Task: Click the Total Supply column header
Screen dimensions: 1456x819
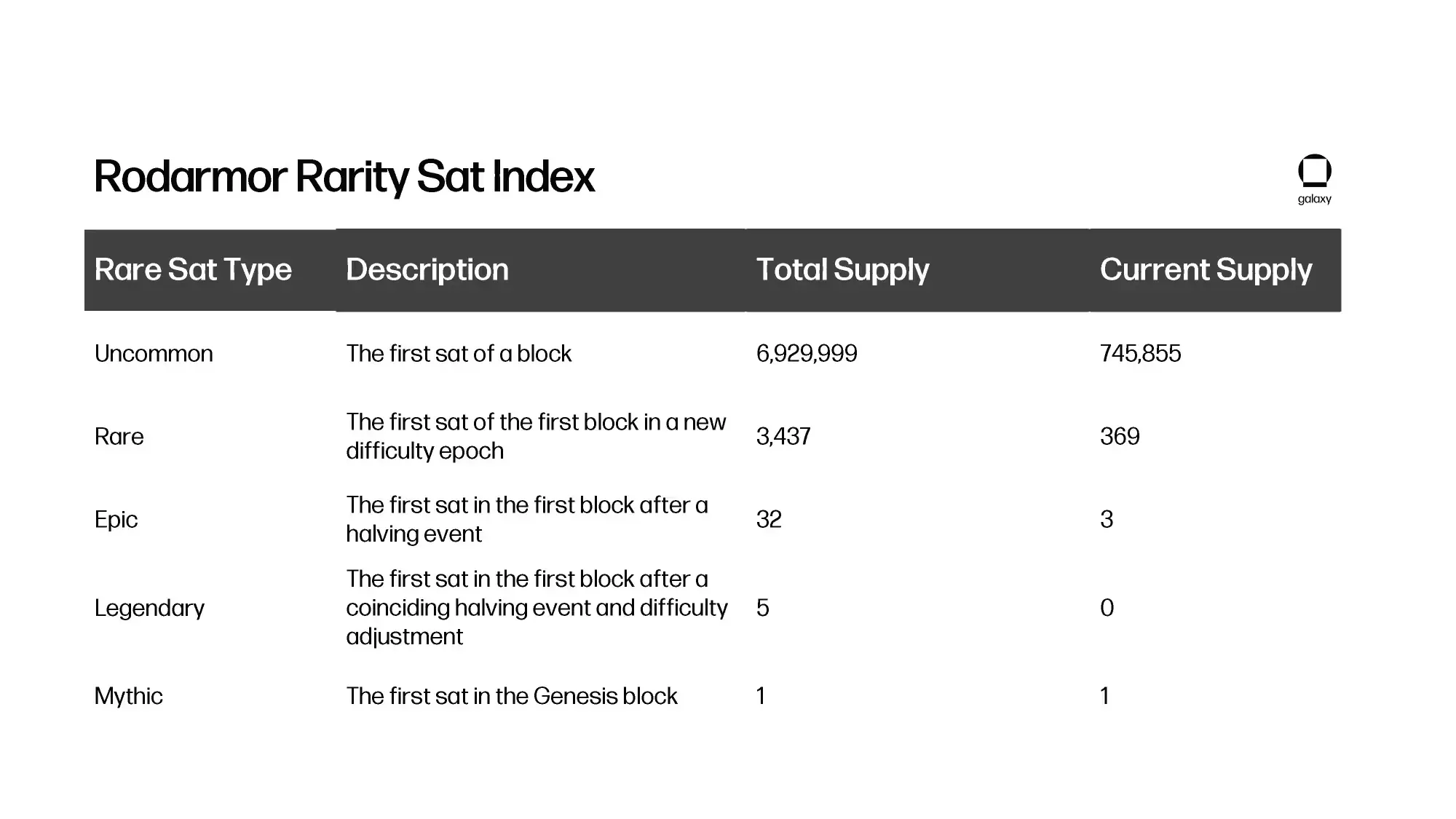Action: tap(843, 270)
